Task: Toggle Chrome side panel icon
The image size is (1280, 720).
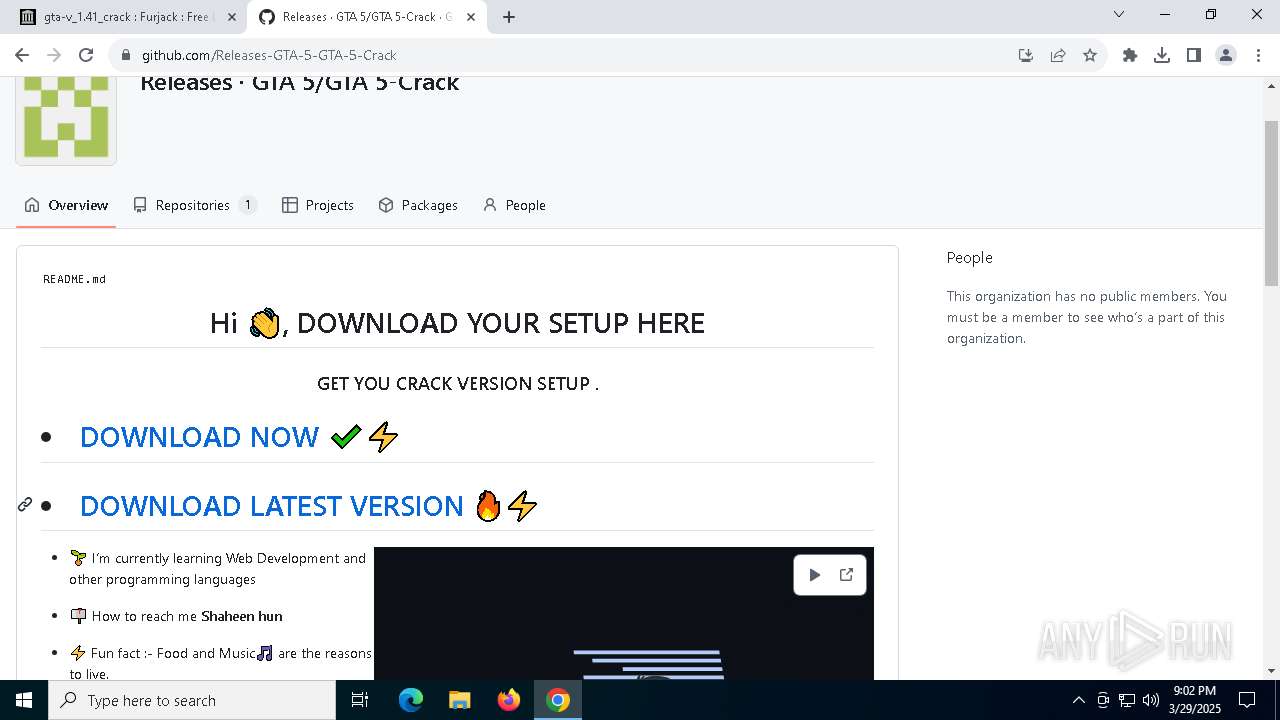Action: click(x=1194, y=55)
